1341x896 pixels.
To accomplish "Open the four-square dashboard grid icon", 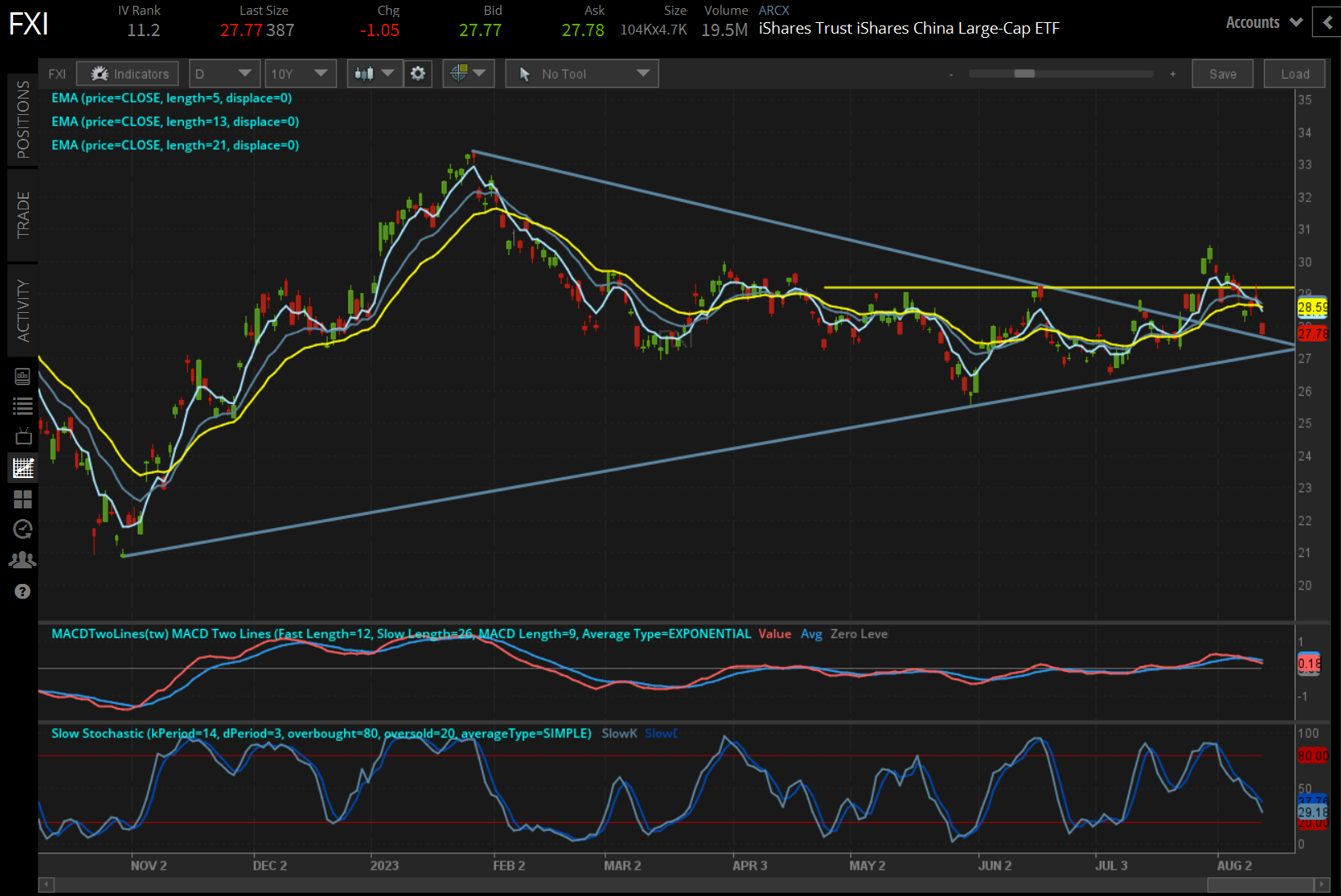I will 23,499.
